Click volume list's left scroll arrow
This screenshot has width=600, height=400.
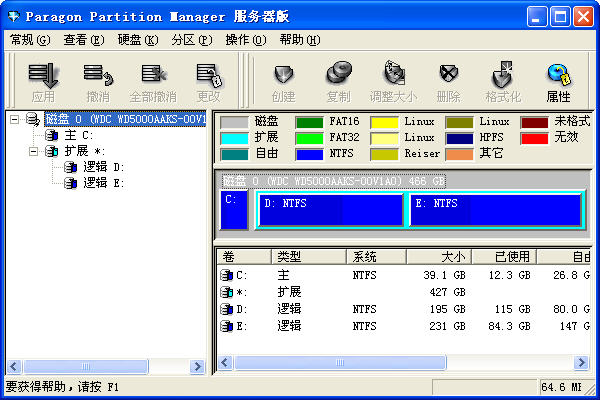point(225,362)
